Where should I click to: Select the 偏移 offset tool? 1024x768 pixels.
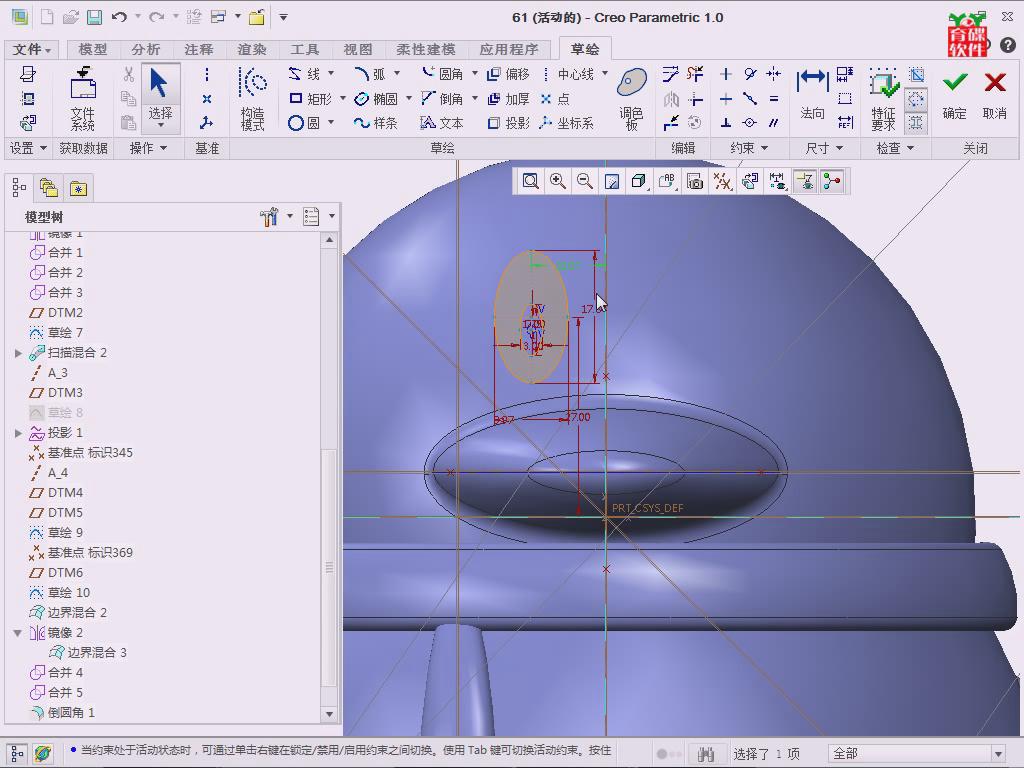pos(508,74)
